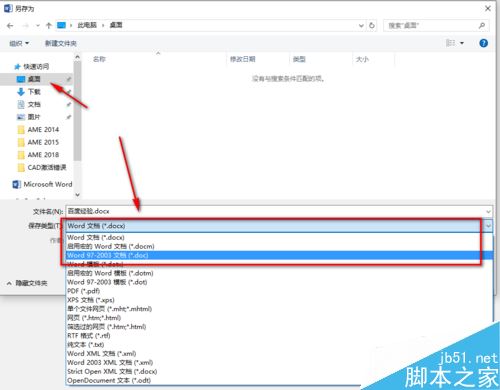The width and height of the screenshot is (500, 390).
Task: Sort by the Type column header
Action: [x=299, y=59]
